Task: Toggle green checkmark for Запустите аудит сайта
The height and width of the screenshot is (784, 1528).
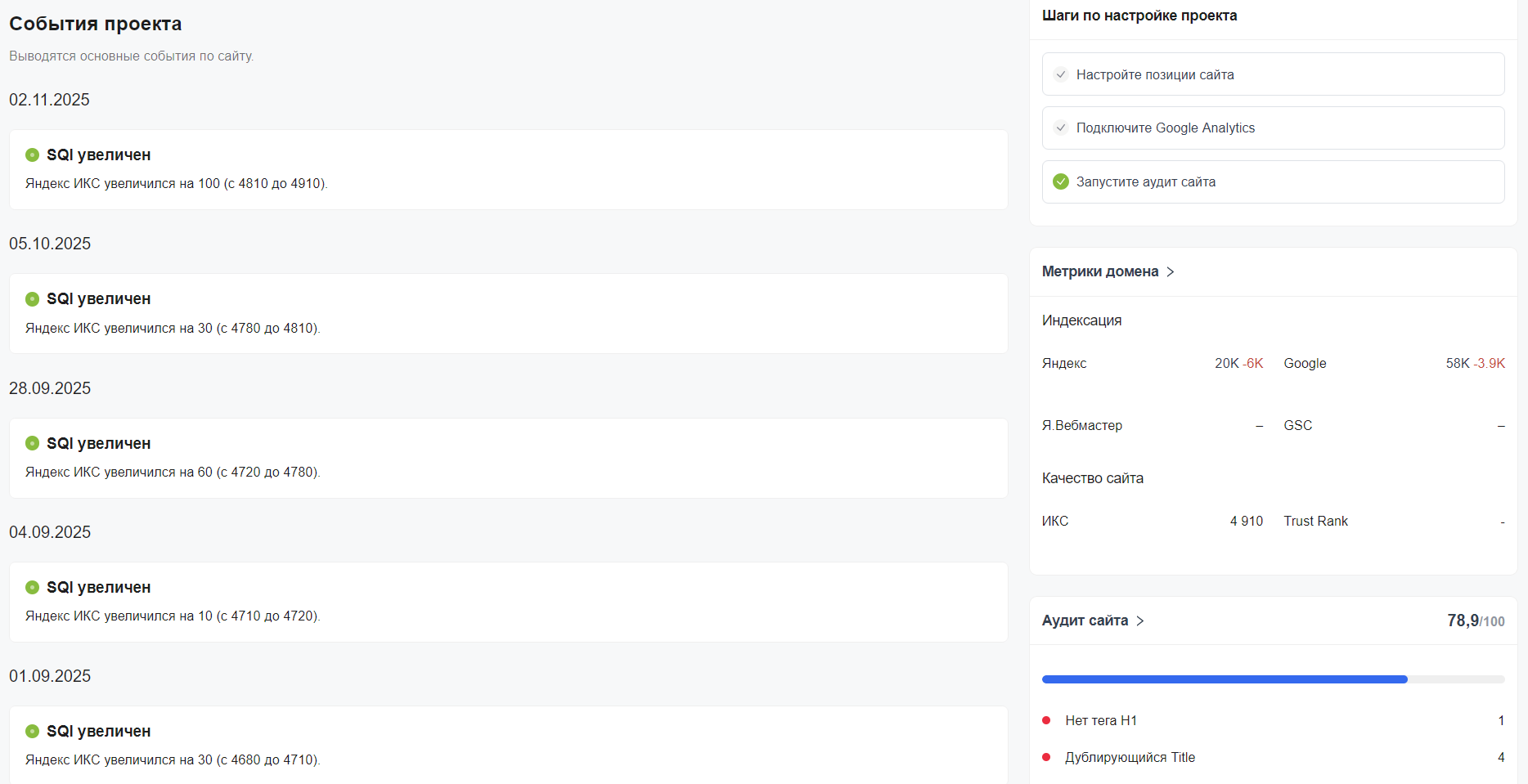Action: (1061, 181)
